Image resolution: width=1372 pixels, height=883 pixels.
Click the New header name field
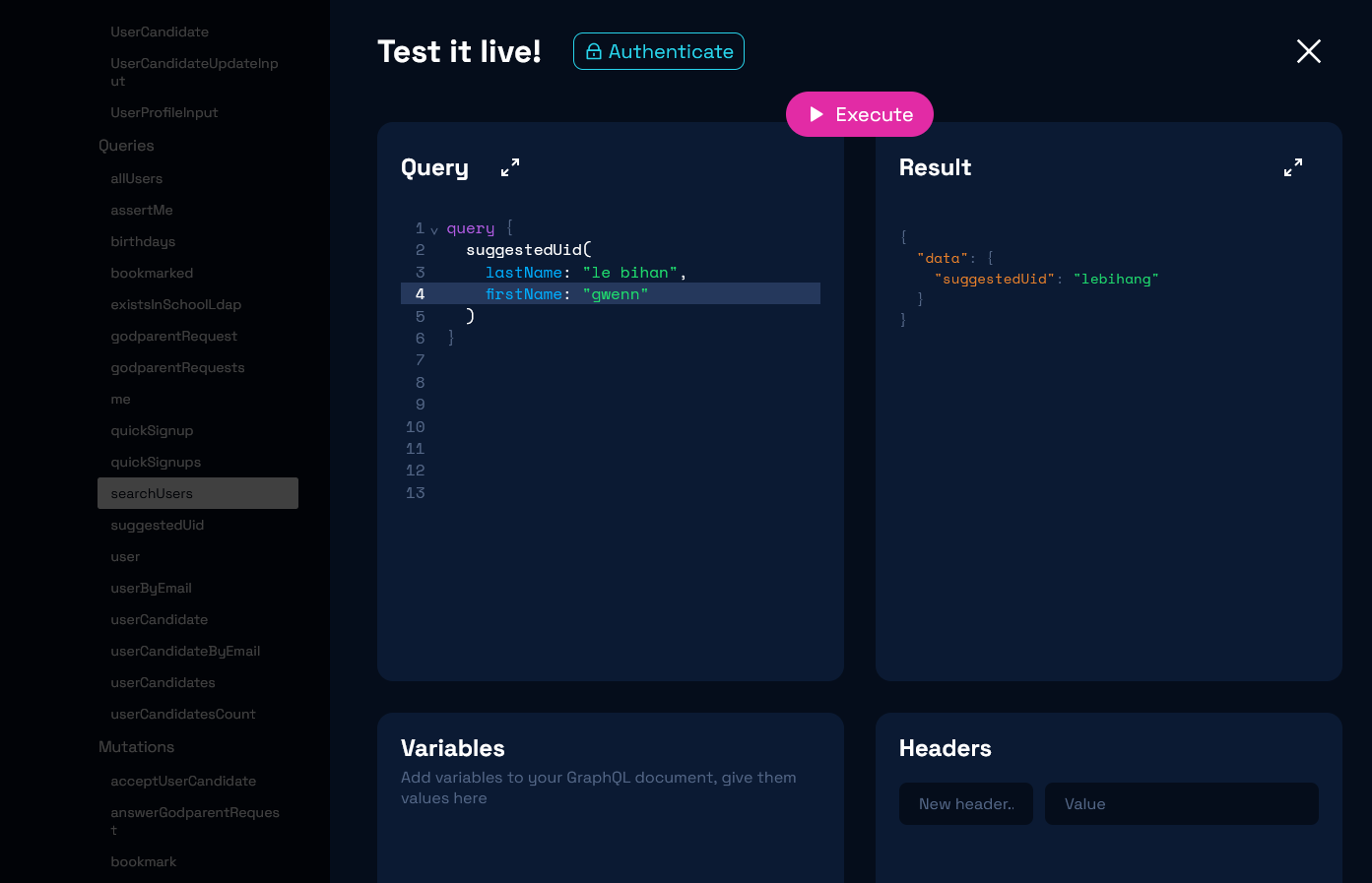[965, 804]
